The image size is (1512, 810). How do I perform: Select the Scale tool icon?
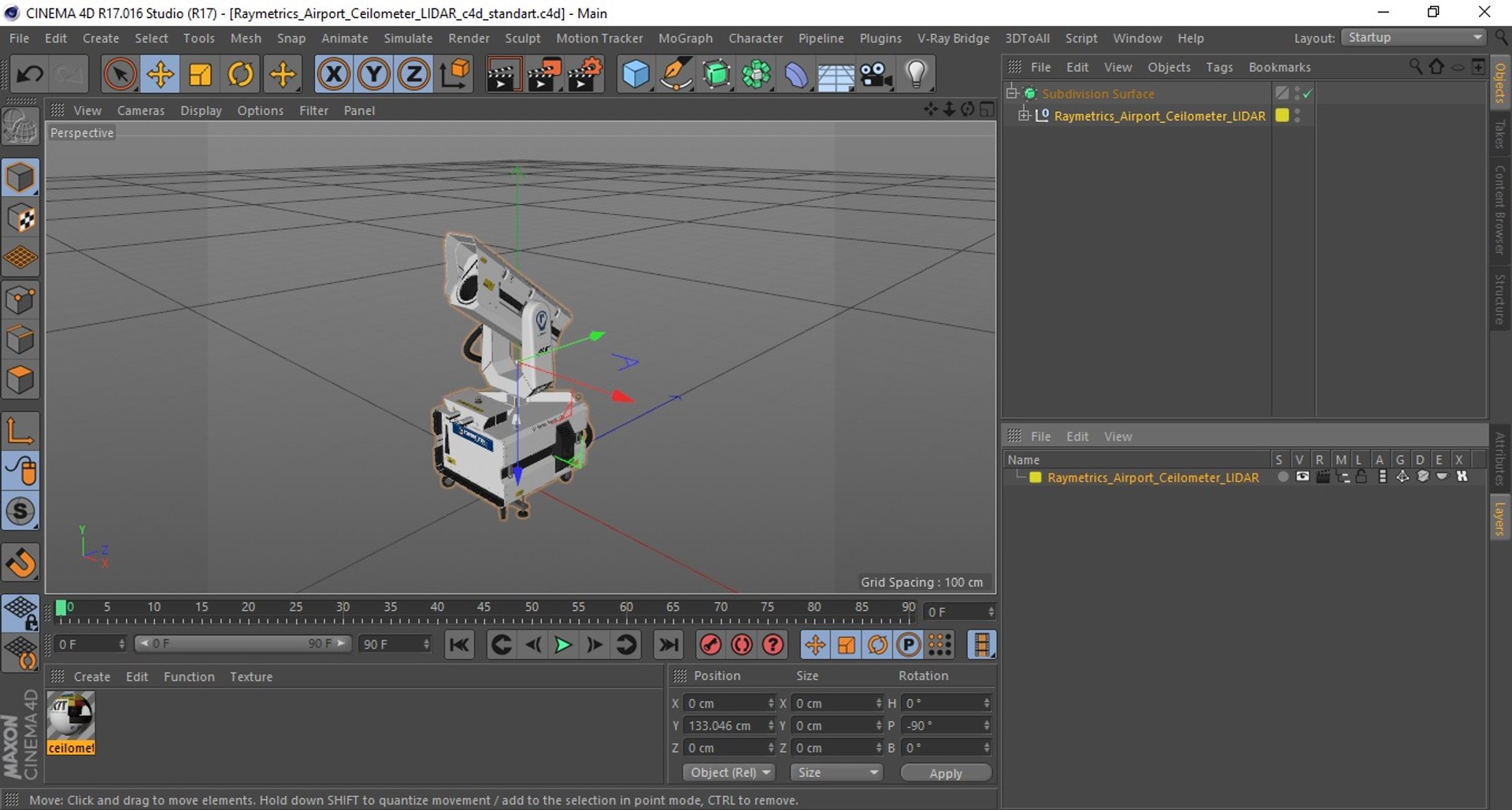click(200, 75)
